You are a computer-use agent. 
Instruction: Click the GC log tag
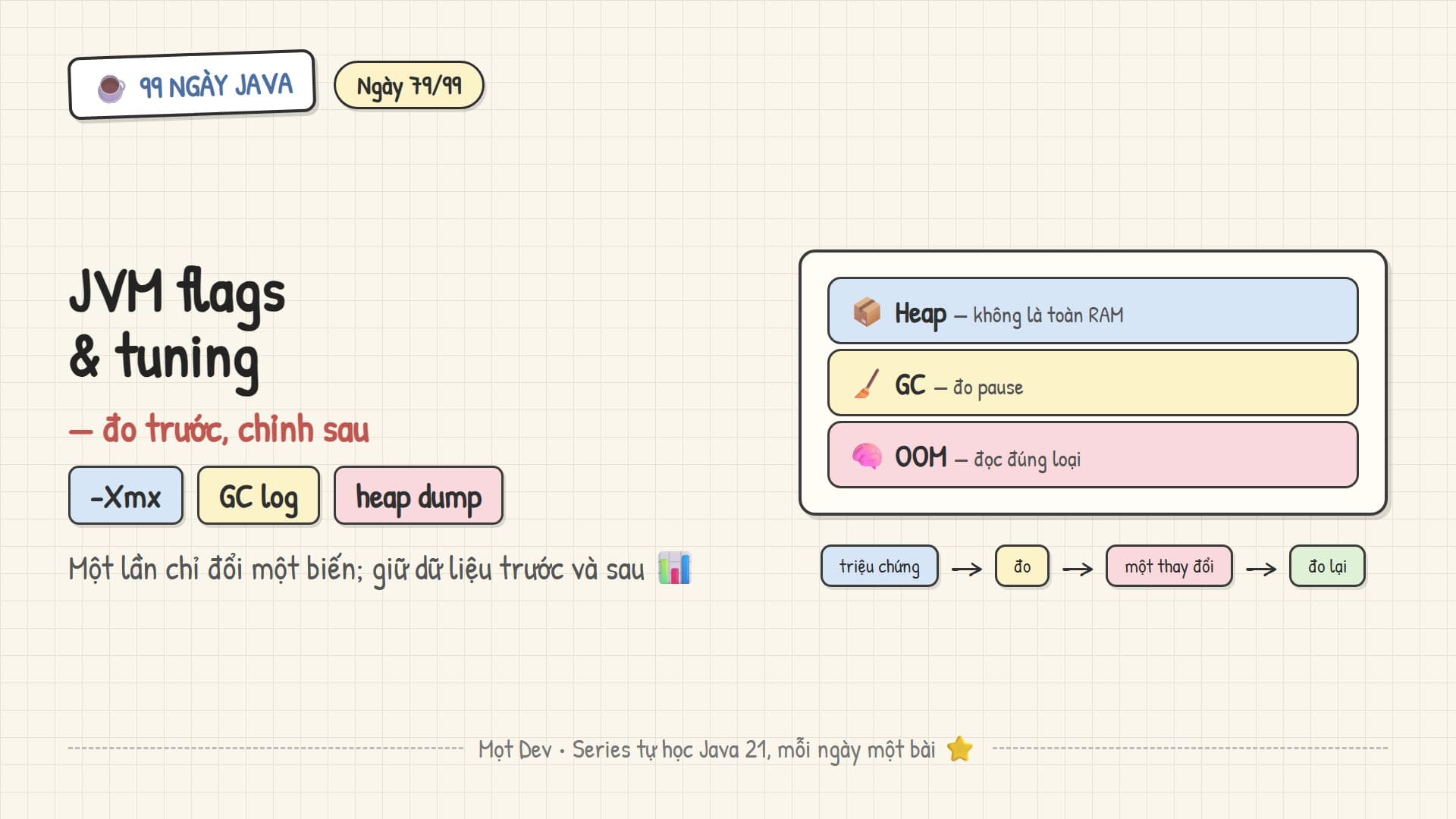coord(259,496)
